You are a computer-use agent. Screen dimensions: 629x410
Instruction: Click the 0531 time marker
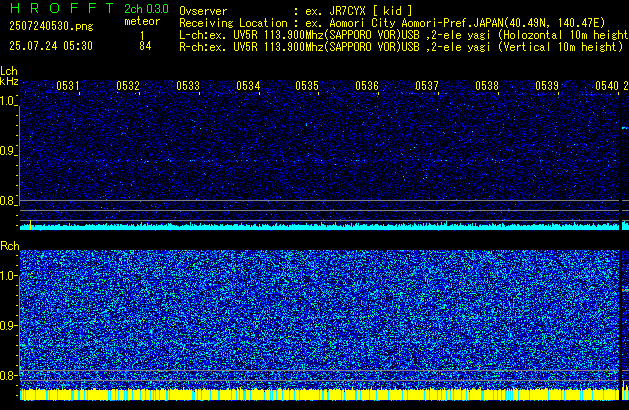[68, 86]
